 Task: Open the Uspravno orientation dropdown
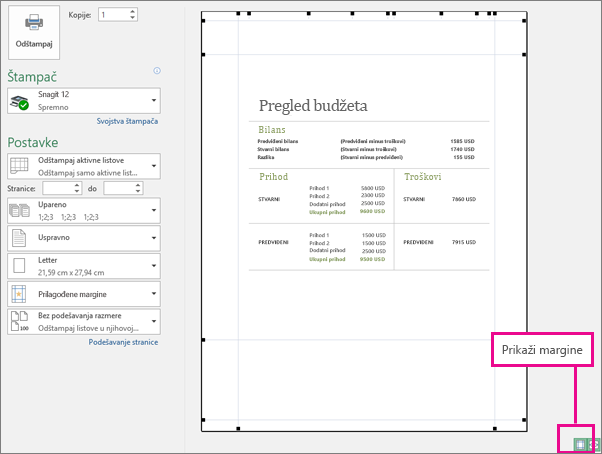[x=84, y=238]
